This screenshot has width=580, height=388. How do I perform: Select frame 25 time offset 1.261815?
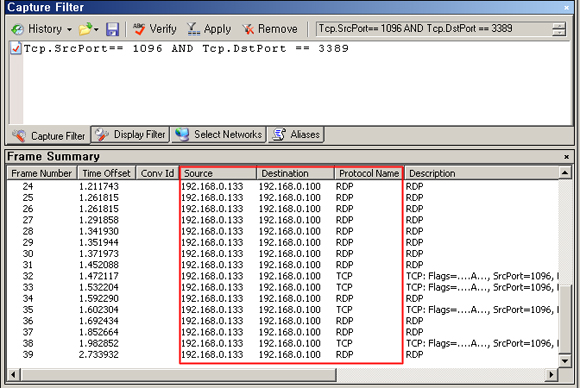98,198
